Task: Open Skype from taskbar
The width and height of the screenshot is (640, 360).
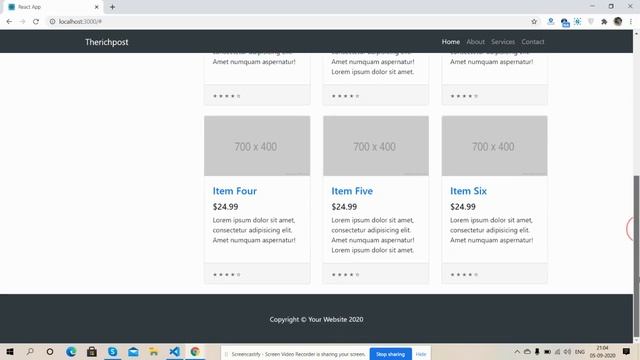Action: (112, 351)
